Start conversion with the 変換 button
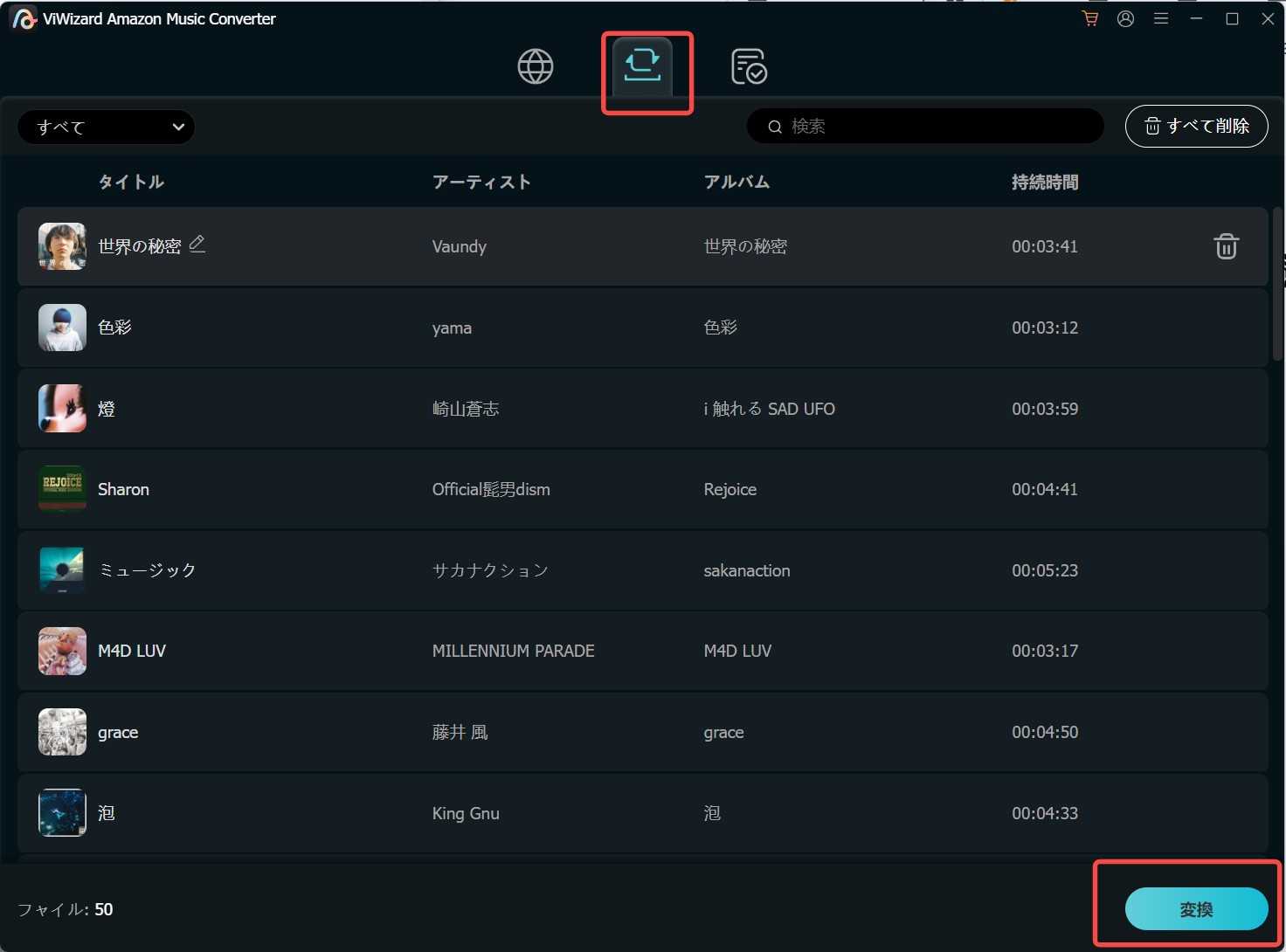This screenshot has height=952, width=1286. click(1197, 909)
